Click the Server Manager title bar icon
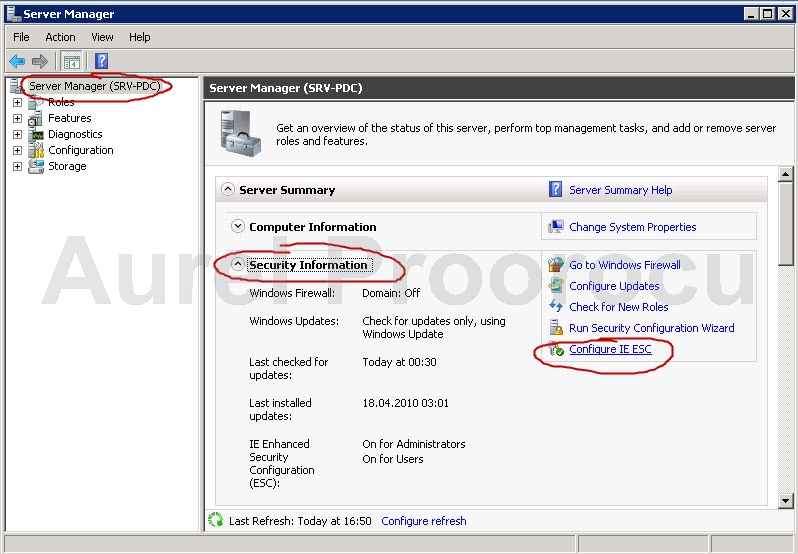The width and height of the screenshot is (798, 554). coord(14,14)
